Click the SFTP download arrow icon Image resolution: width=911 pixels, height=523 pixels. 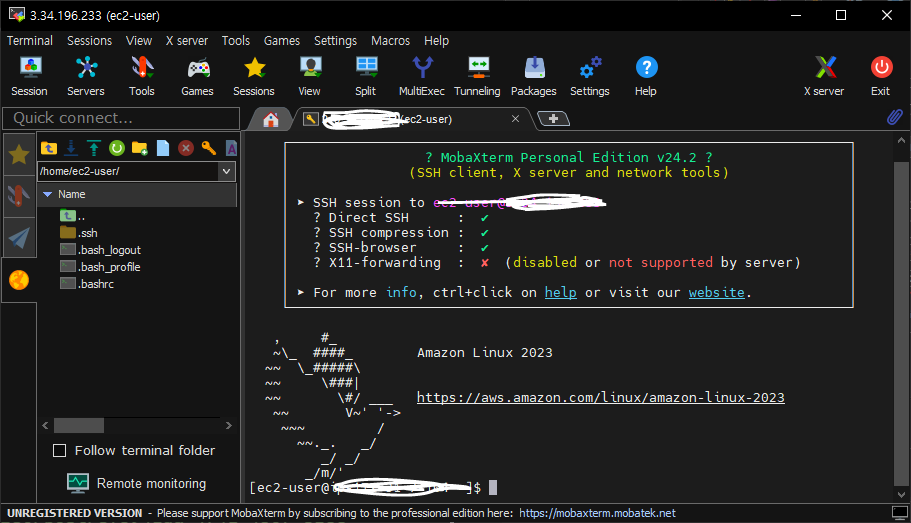tap(71, 148)
